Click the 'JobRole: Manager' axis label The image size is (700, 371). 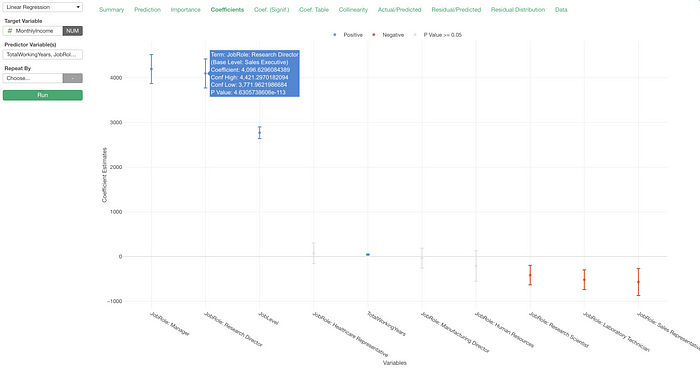tap(170, 324)
